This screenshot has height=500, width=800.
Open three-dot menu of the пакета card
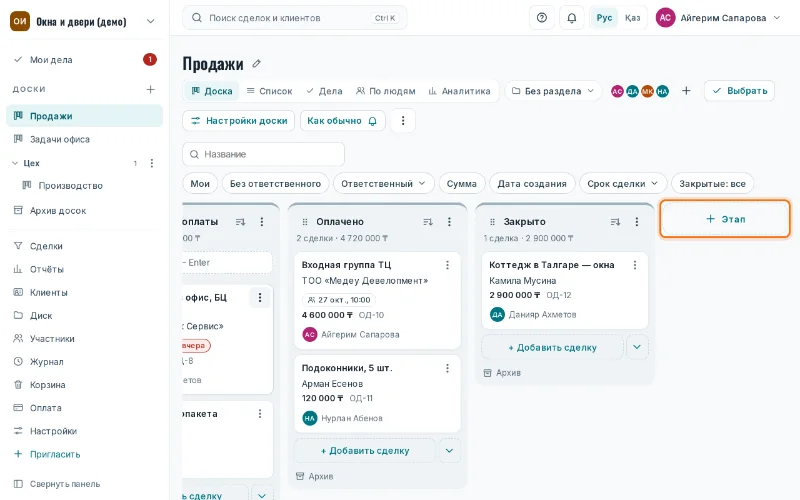pyautogui.click(x=260, y=414)
